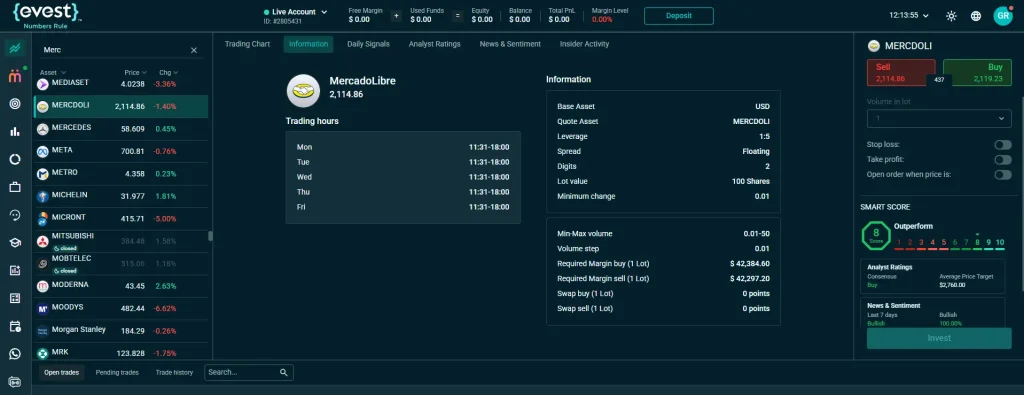Sort by the Asset column header
This screenshot has height=395, width=1024.
53,72
